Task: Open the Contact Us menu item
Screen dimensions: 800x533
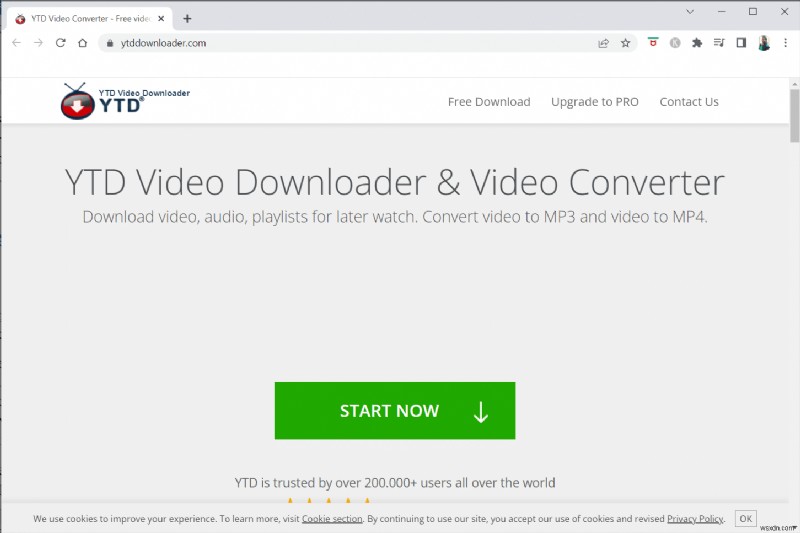Action: (689, 101)
